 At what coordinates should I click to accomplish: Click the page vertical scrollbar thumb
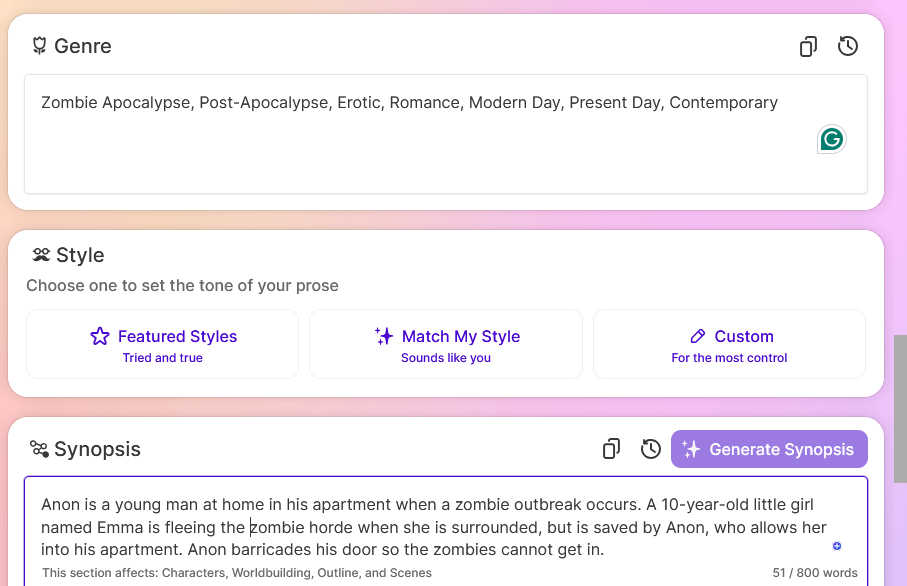point(900,408)
